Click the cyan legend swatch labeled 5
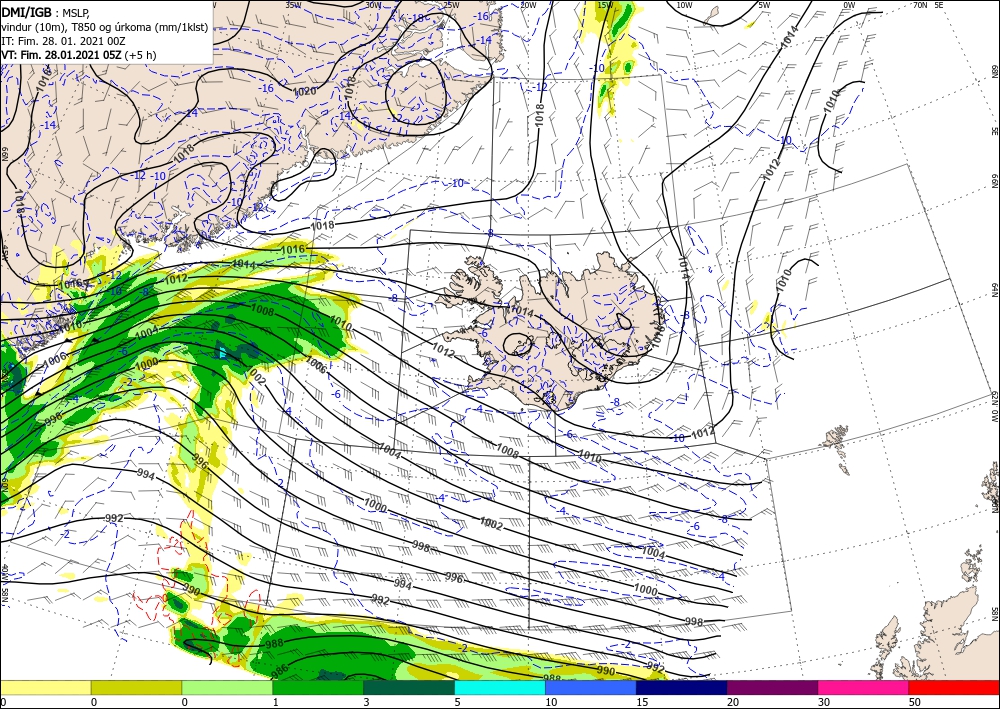Viewport: 1000px width, 709px height. [x=500, y=687]
